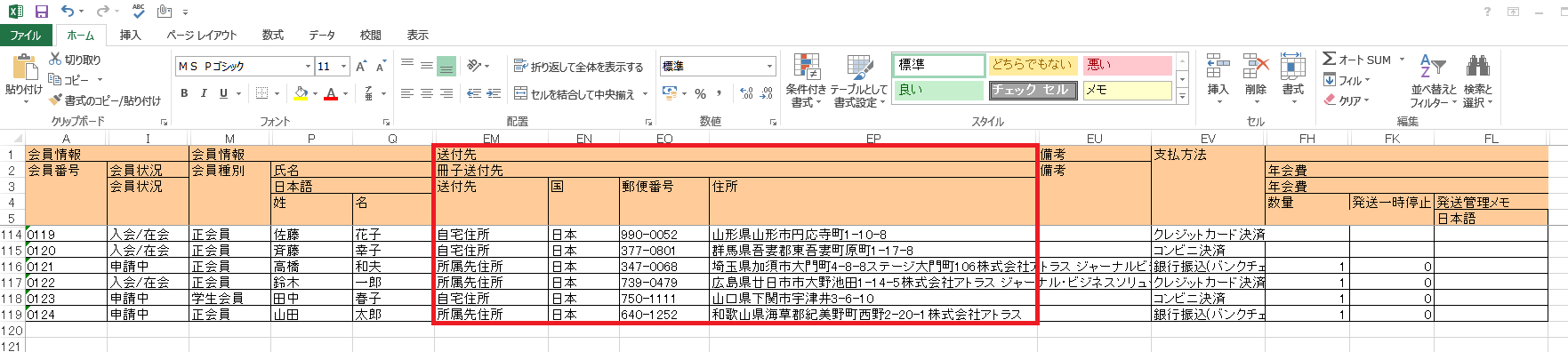Click Cut (切り取り) scissors button
This screenshot has height=352, width=1568.
(x=75, y=60)
